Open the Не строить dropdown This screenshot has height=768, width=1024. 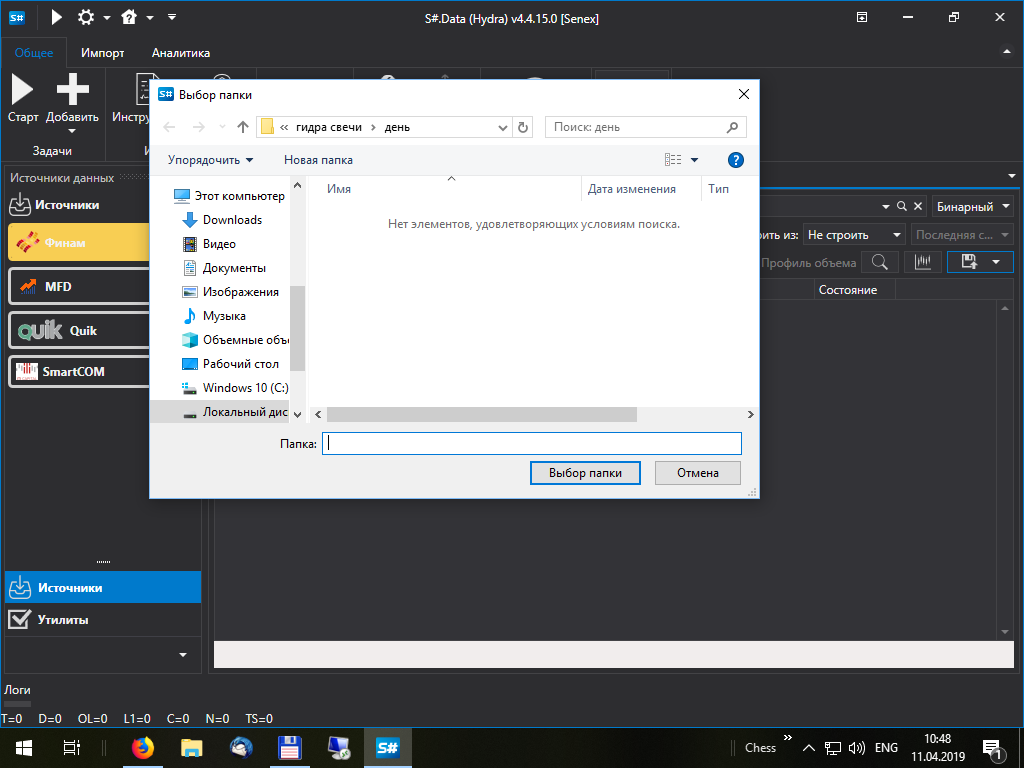click(854, 234)
